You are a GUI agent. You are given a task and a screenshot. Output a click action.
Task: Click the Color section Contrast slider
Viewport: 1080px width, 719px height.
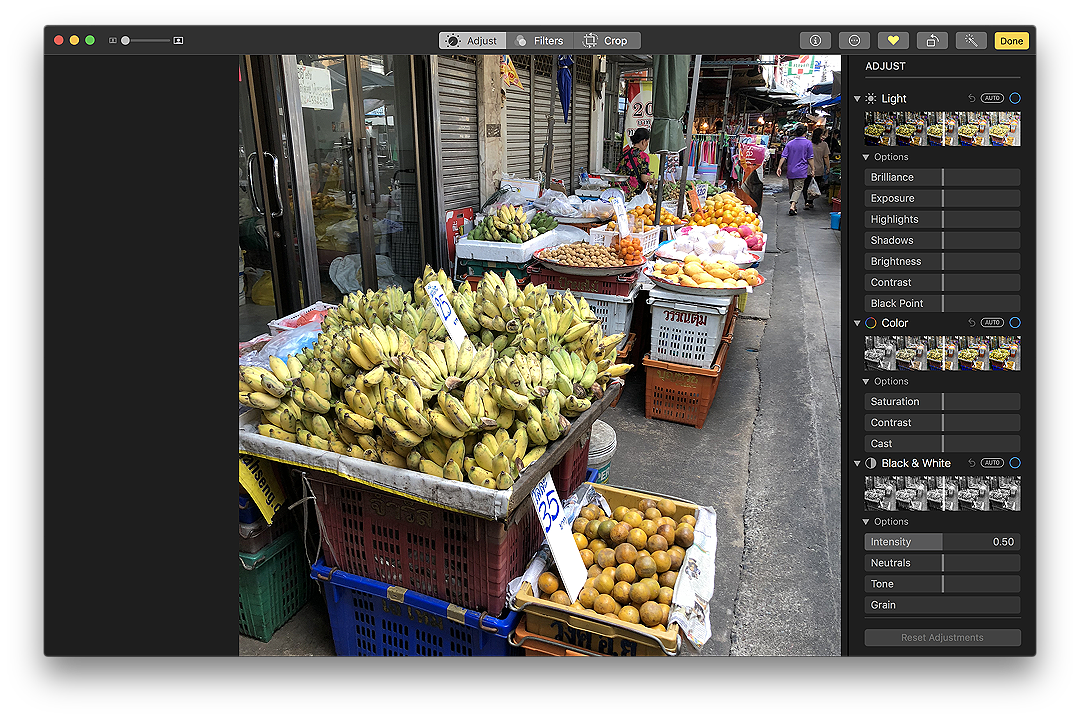942,423
